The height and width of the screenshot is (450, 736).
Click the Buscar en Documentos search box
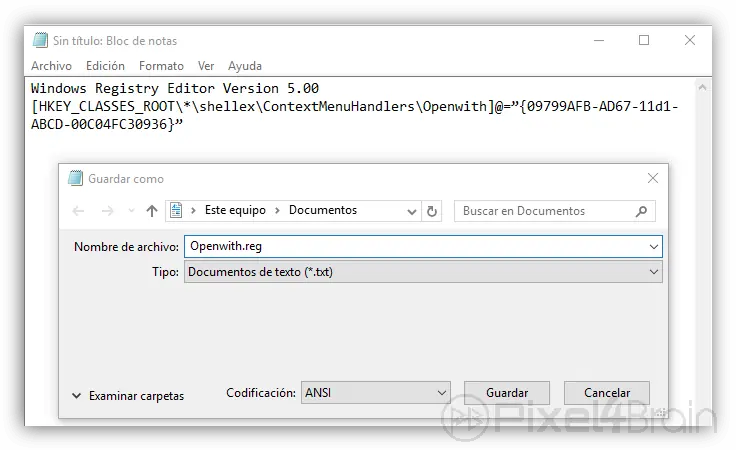coord(554,211)
